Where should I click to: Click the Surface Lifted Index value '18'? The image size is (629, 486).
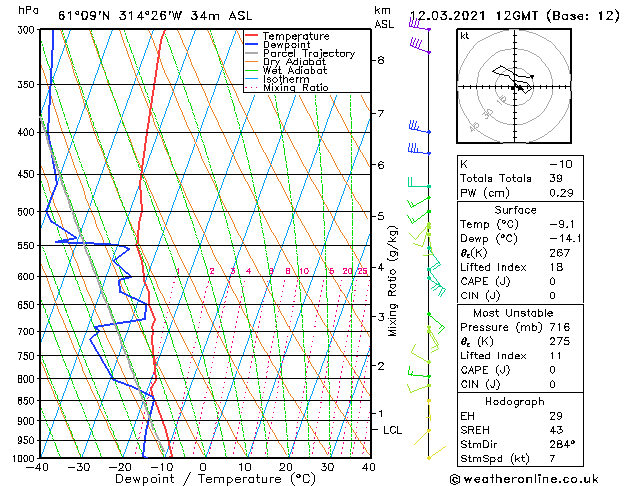pos(556,267)
